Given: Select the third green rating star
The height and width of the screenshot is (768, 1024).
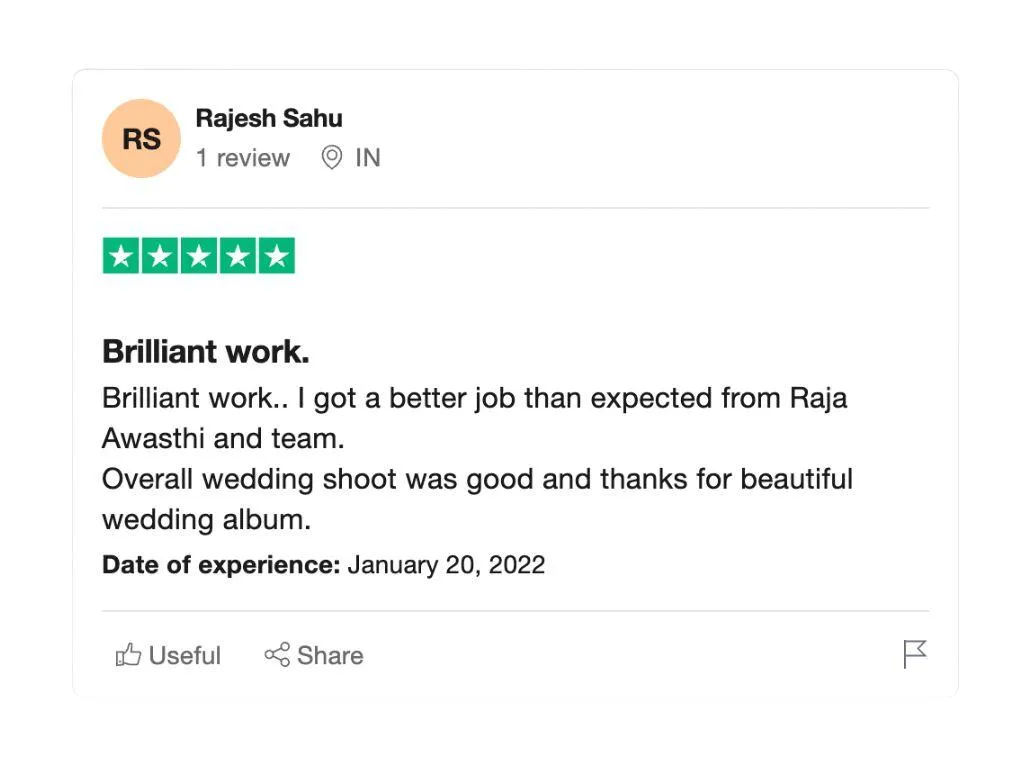Looking at the screenshot, I should click(x=199, y=255).
